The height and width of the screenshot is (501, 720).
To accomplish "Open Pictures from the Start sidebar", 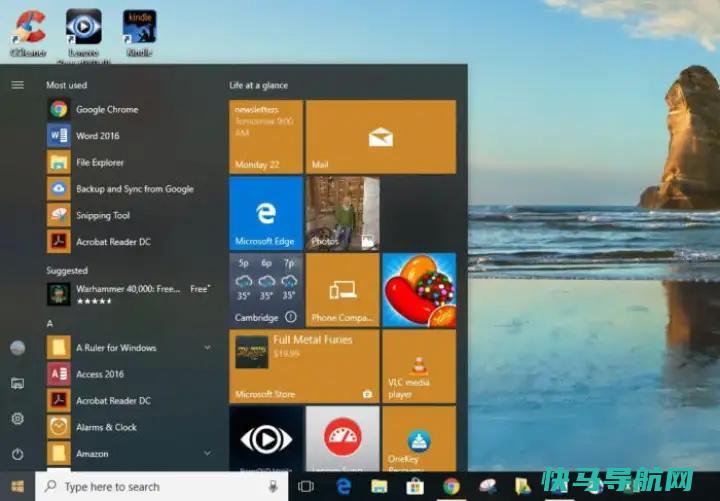I will point(17,383).
